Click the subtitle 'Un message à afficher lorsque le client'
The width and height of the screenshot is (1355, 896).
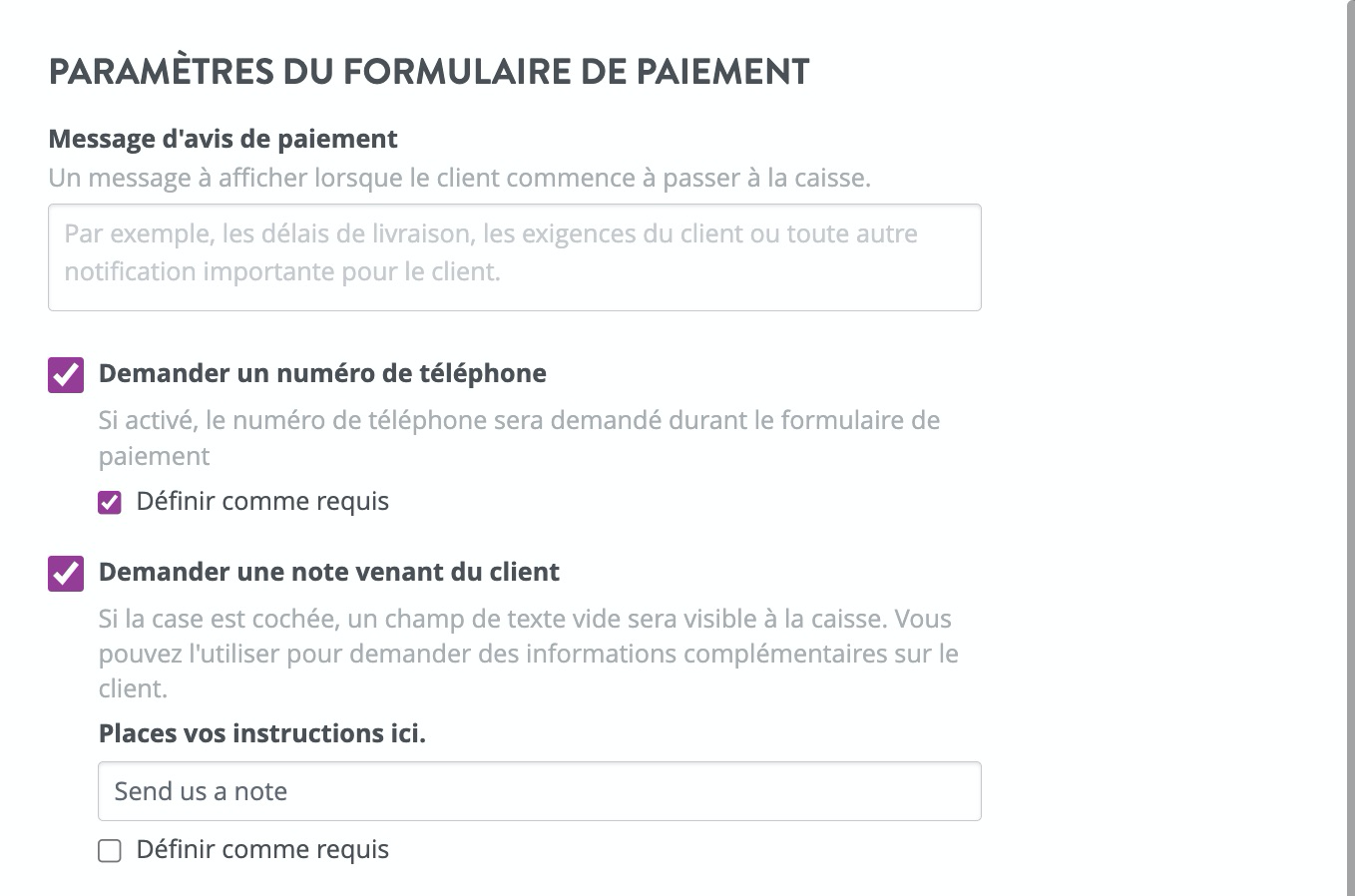point(459,178)
